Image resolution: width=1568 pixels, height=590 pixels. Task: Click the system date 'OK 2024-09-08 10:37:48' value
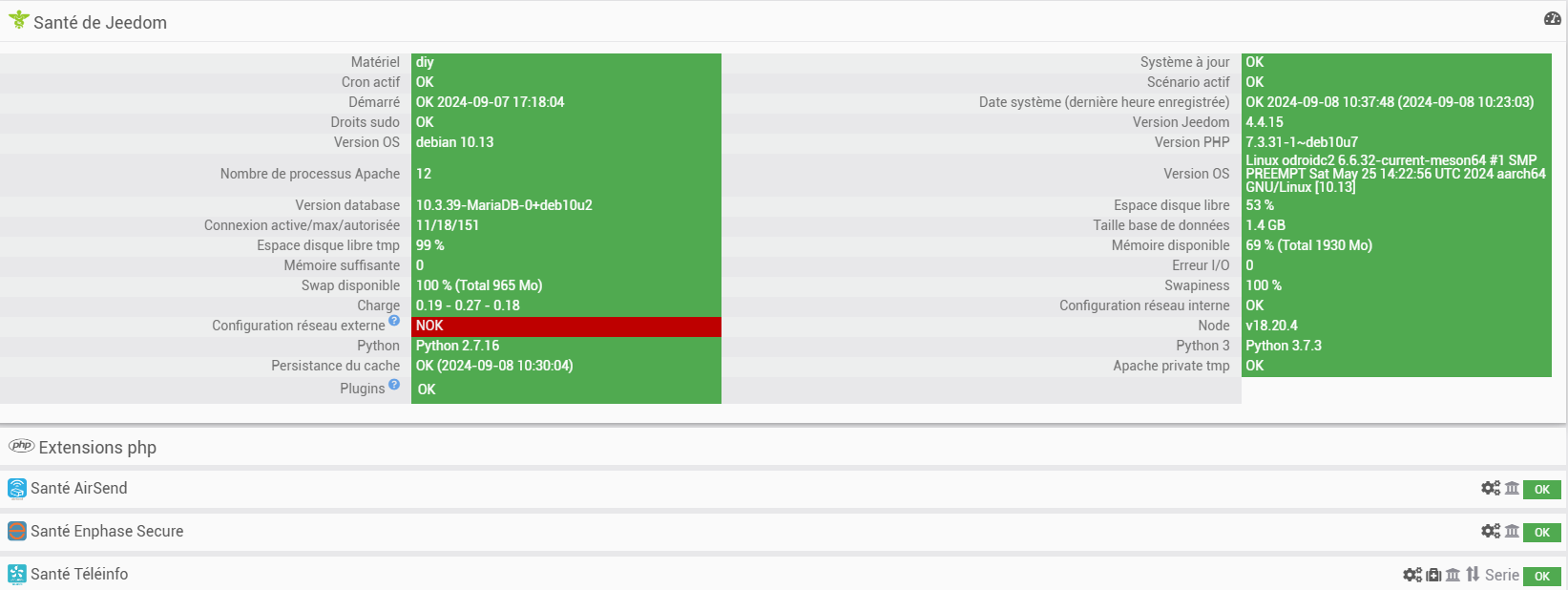[x=1390, y=102]
